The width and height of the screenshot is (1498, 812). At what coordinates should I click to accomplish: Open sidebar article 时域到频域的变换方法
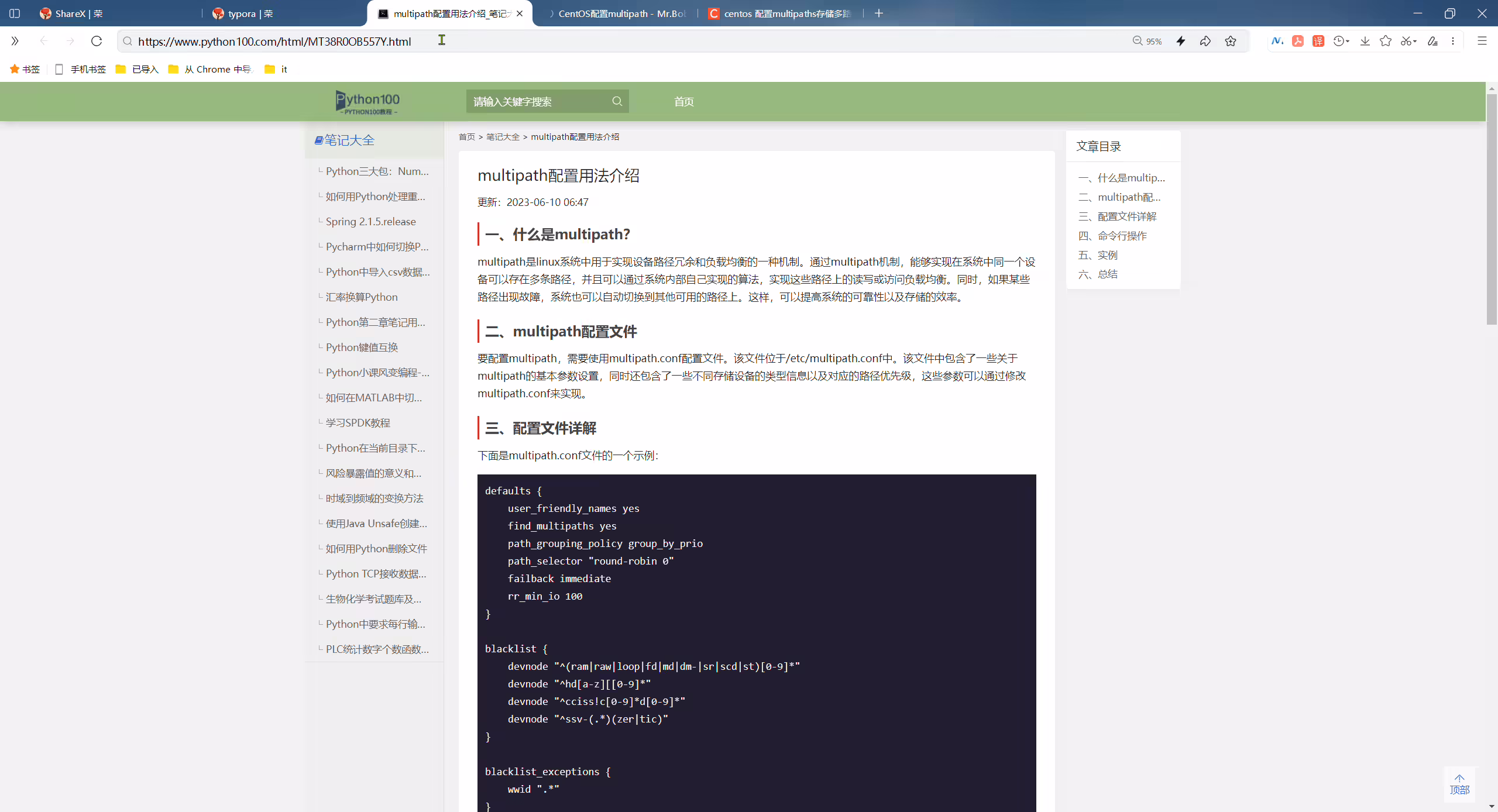coord(374,498)
